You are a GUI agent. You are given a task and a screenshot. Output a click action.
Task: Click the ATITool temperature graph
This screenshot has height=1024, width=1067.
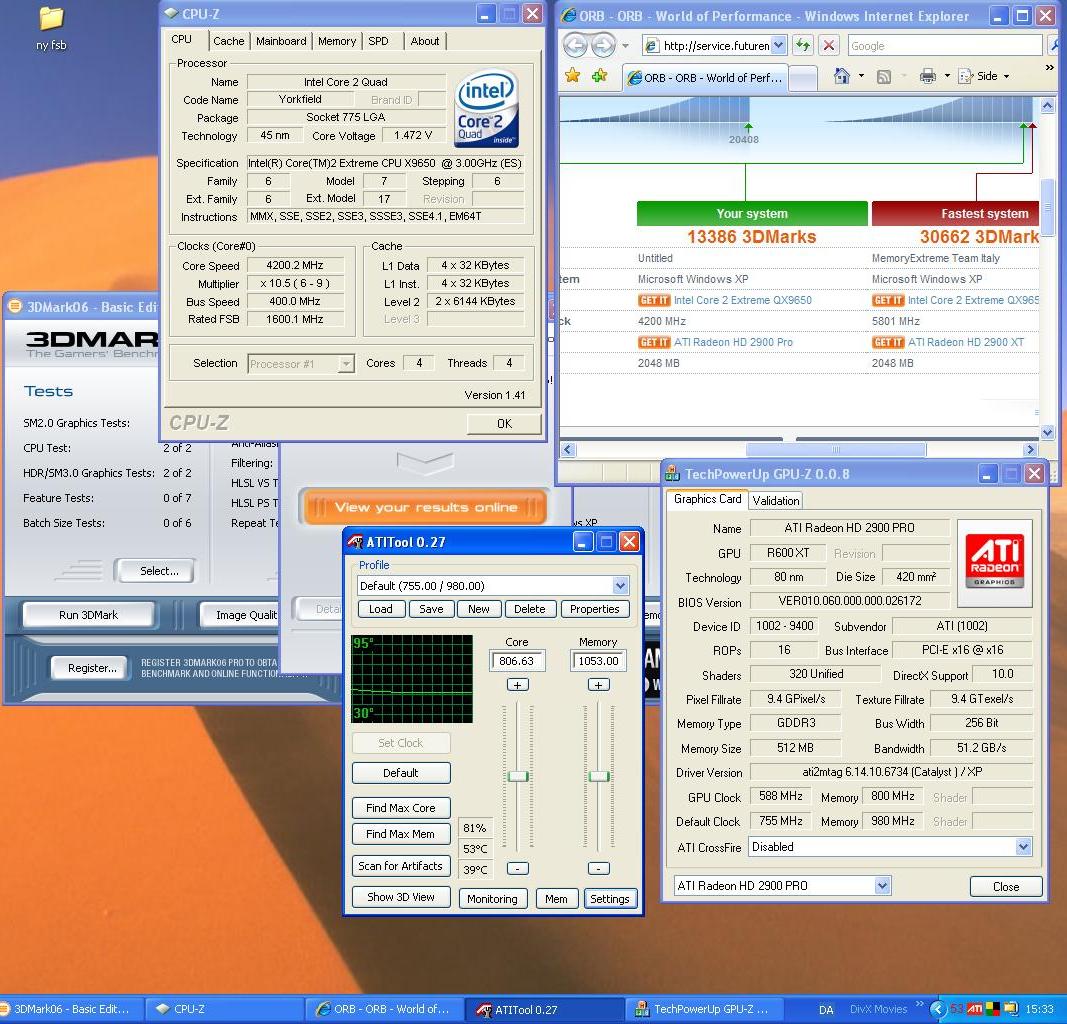[x=412, y=678]
